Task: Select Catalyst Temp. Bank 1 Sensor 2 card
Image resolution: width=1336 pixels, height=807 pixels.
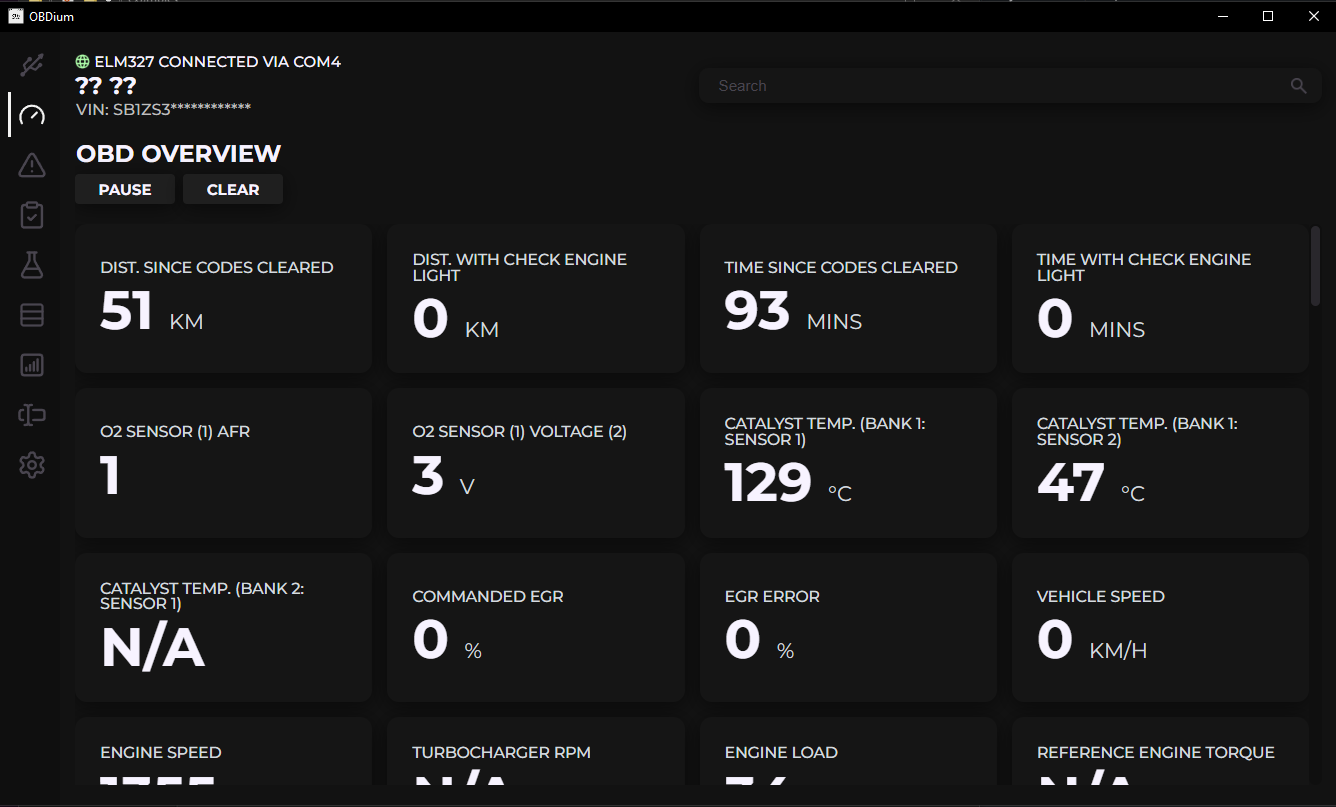Action: pos(1160,463)
